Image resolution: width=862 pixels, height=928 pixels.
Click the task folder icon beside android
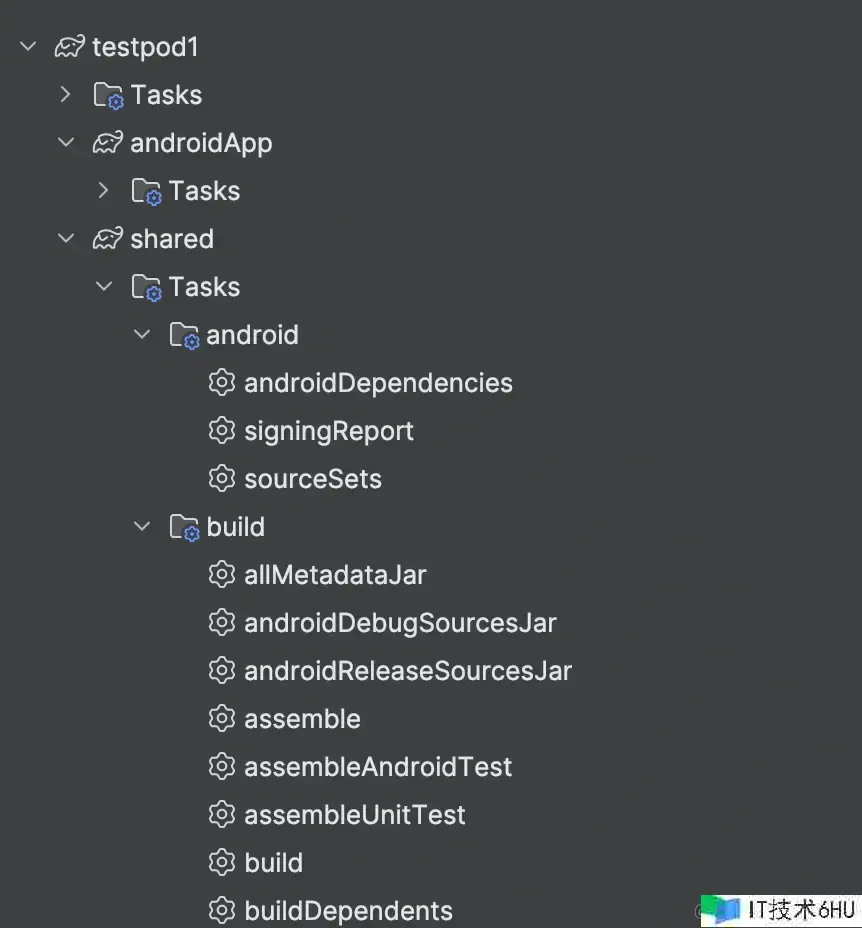[185, 336]
